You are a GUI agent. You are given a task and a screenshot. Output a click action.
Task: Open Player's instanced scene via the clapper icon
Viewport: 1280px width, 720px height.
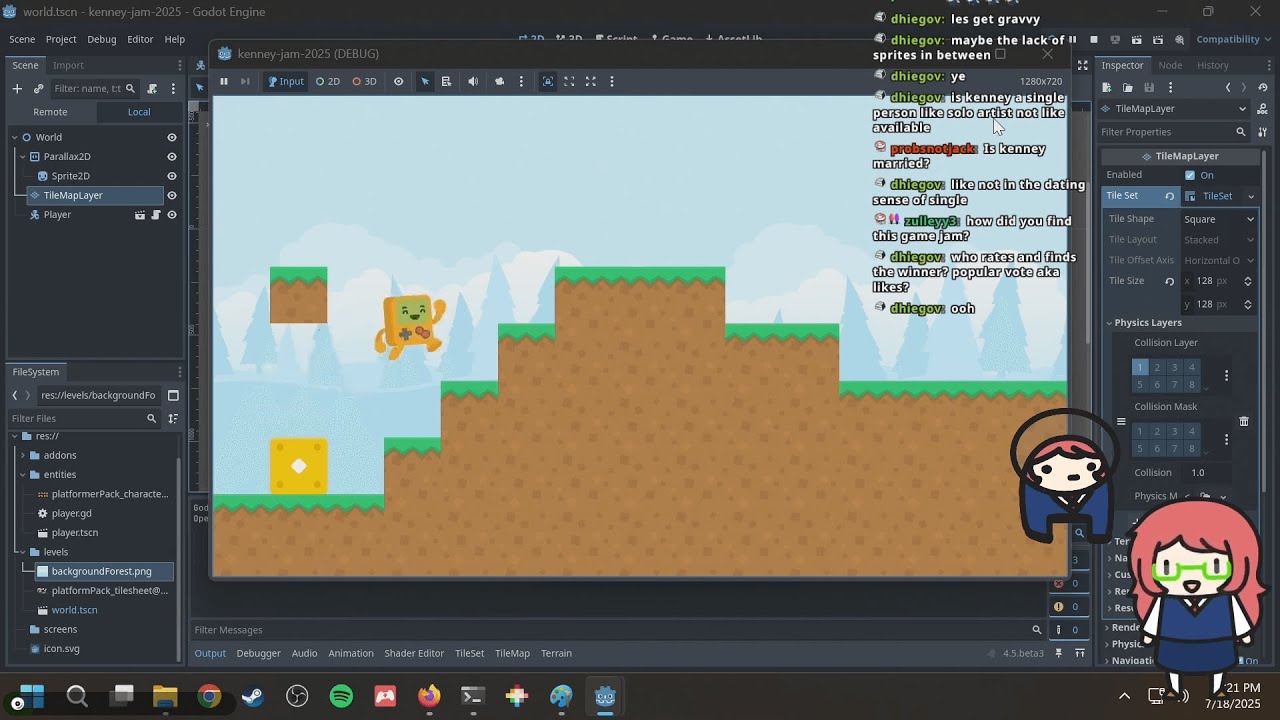point(140,214)
